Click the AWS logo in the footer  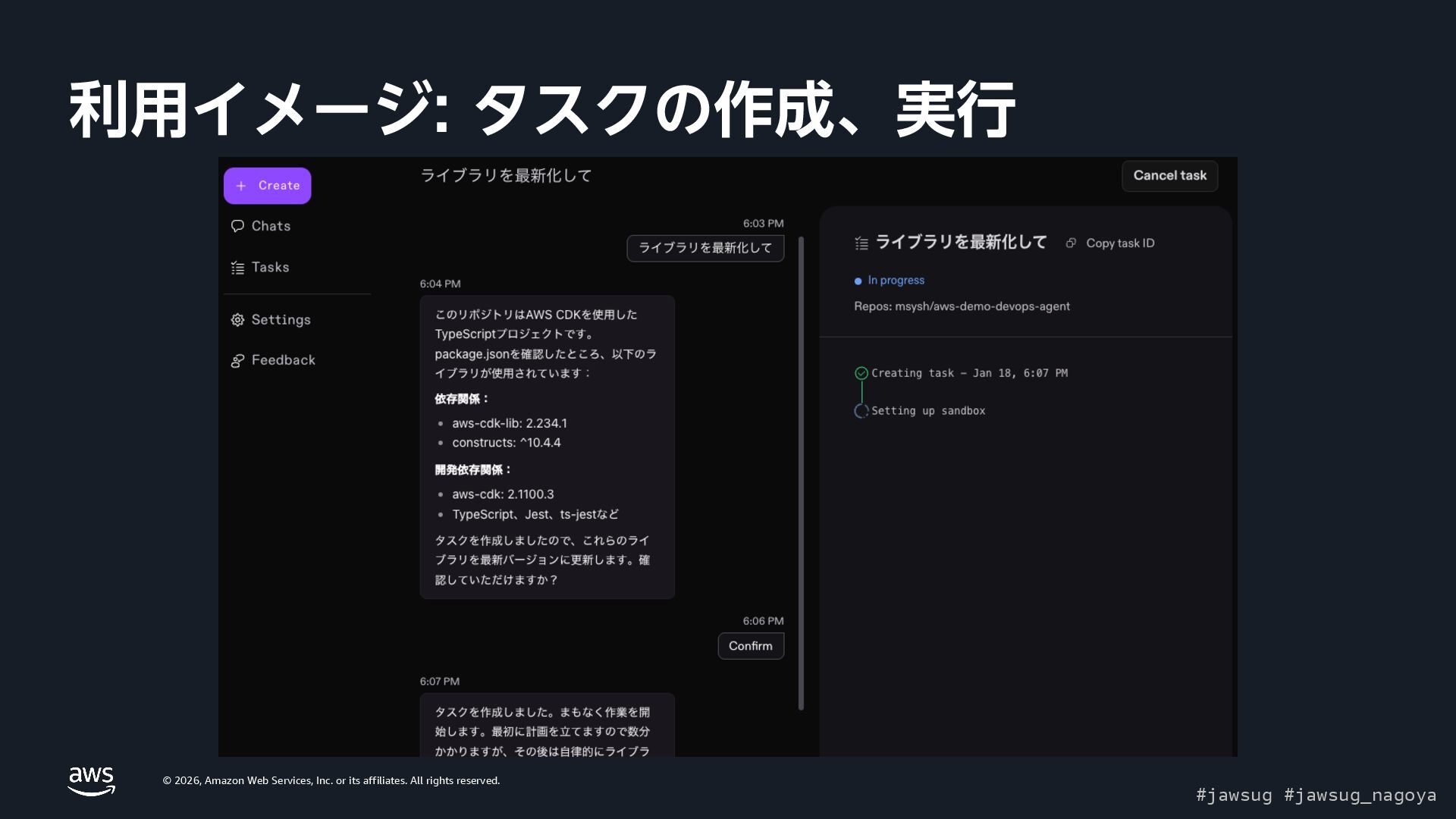click(91, 780)
